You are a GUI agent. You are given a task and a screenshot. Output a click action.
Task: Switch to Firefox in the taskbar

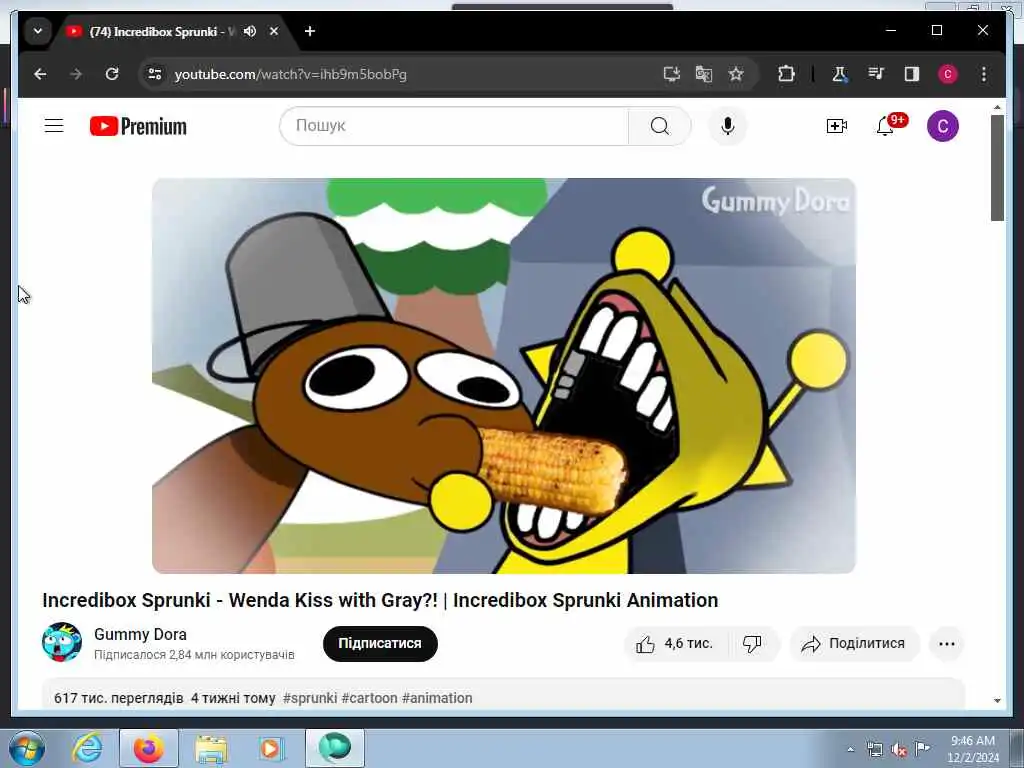(149, 748)
